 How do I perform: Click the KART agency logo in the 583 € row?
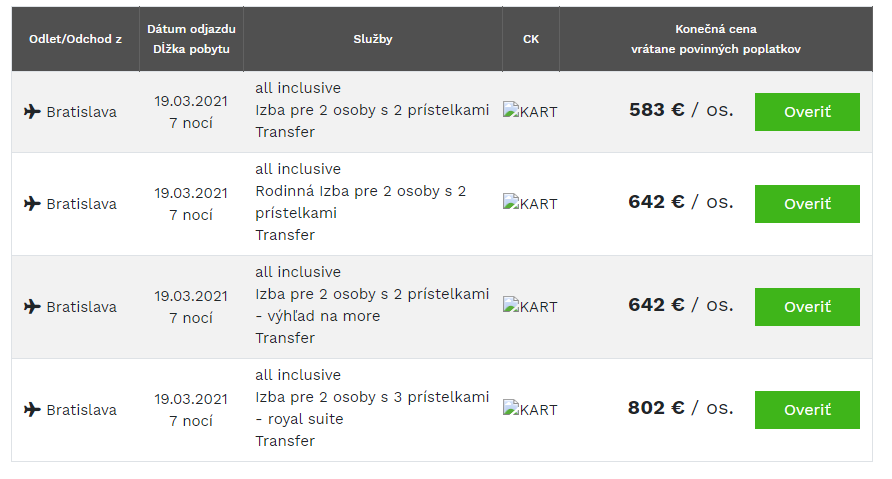tap(530, 111)
